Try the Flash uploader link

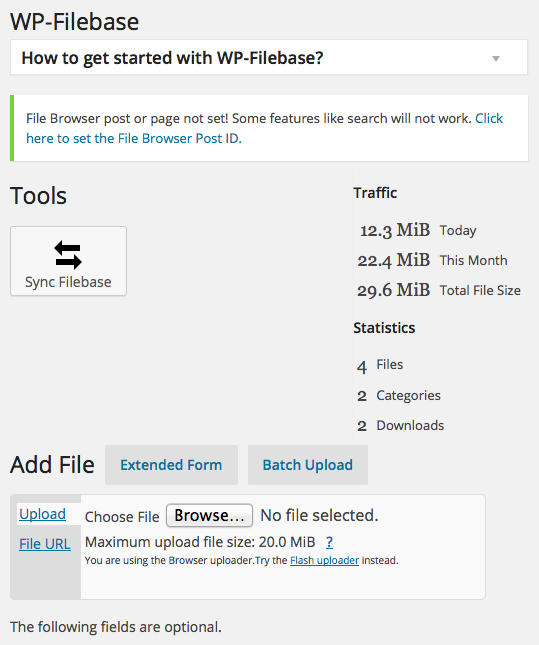click(x=324, y=560)
